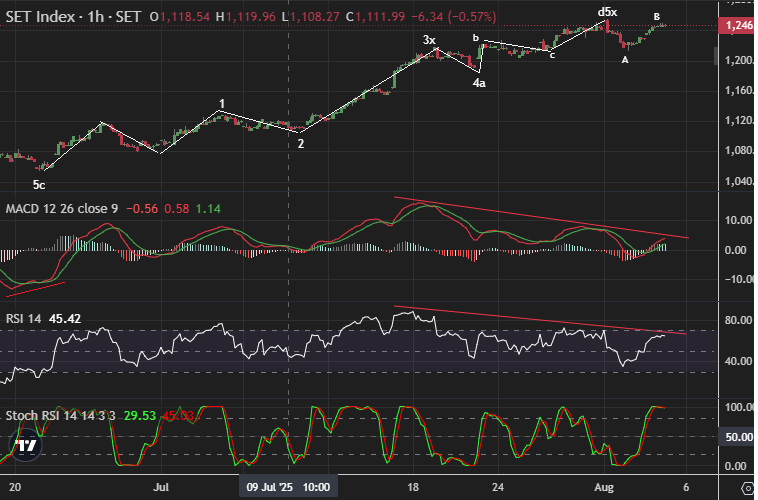Click the change value −6.34 (−0.57%)
Screen dimensions: 758x500
pos(453,17)
